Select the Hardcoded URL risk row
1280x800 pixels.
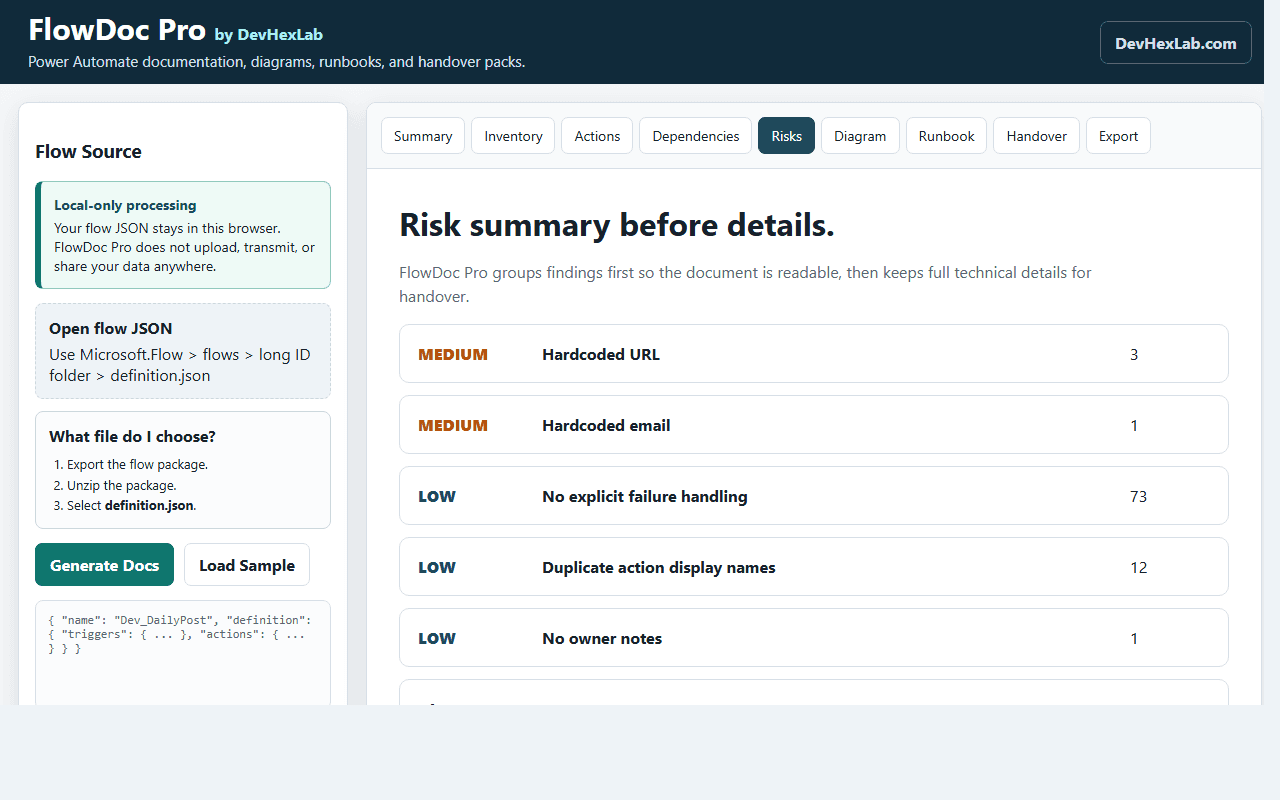point(813,354)
